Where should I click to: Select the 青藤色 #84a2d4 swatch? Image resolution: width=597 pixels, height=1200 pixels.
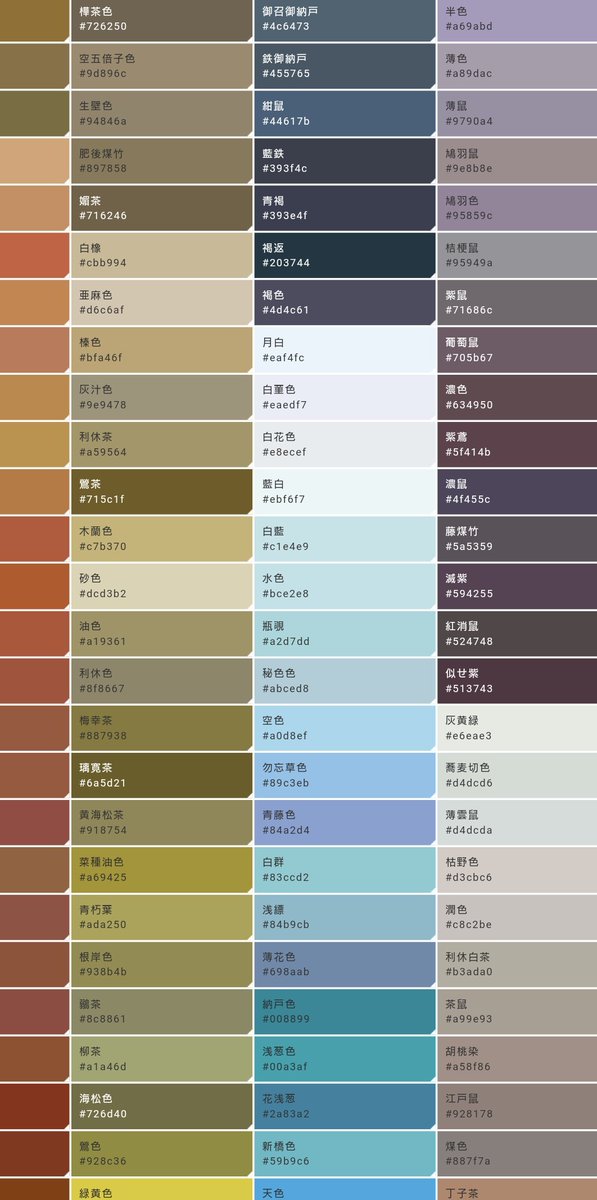pyautogui.click(x=344, y=822)
